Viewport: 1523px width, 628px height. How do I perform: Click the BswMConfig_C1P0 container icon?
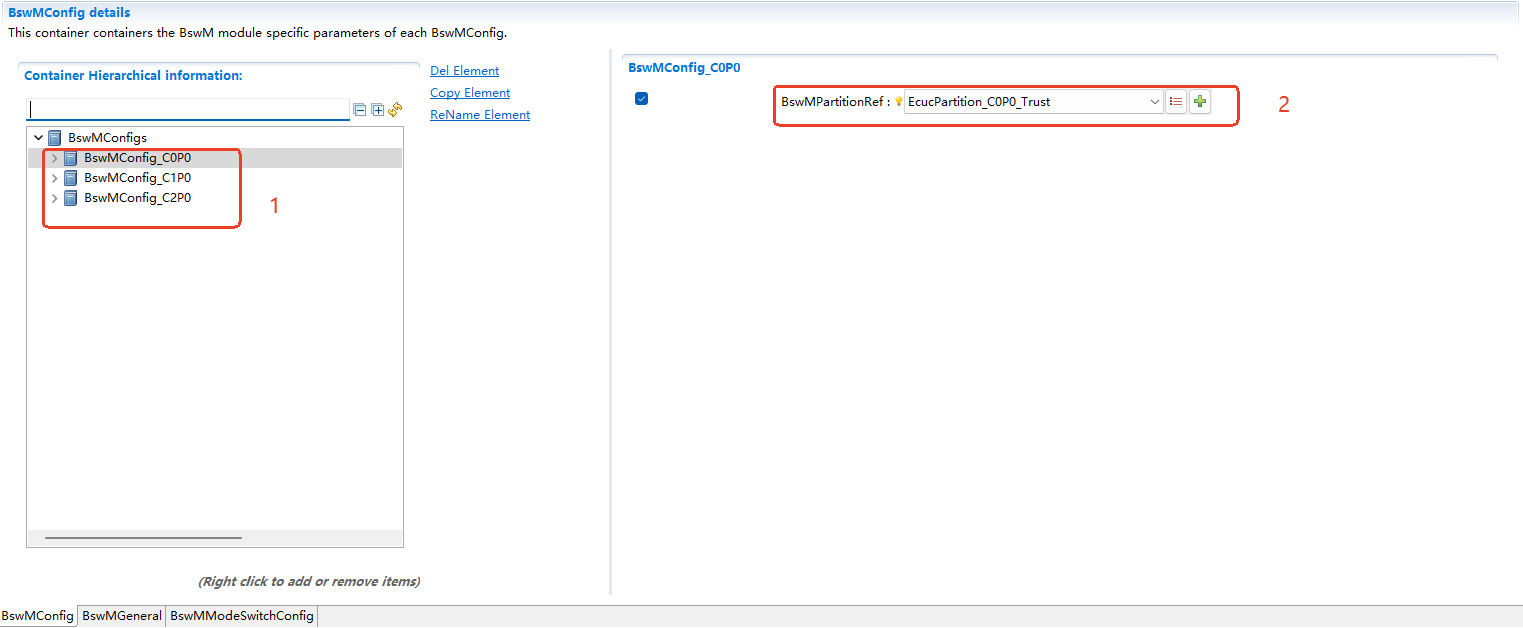pyautogui.click(x=70, y=177)
